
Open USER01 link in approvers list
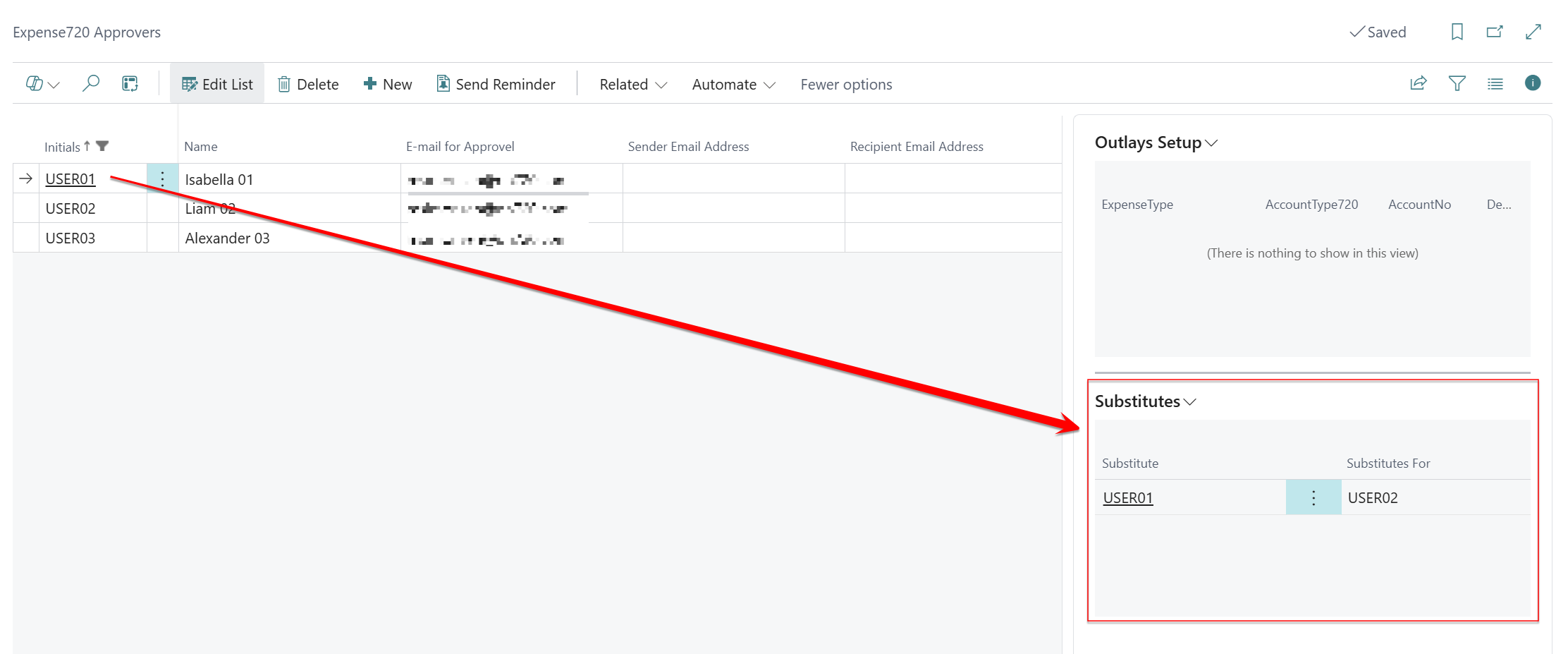(x=71, y=179)
